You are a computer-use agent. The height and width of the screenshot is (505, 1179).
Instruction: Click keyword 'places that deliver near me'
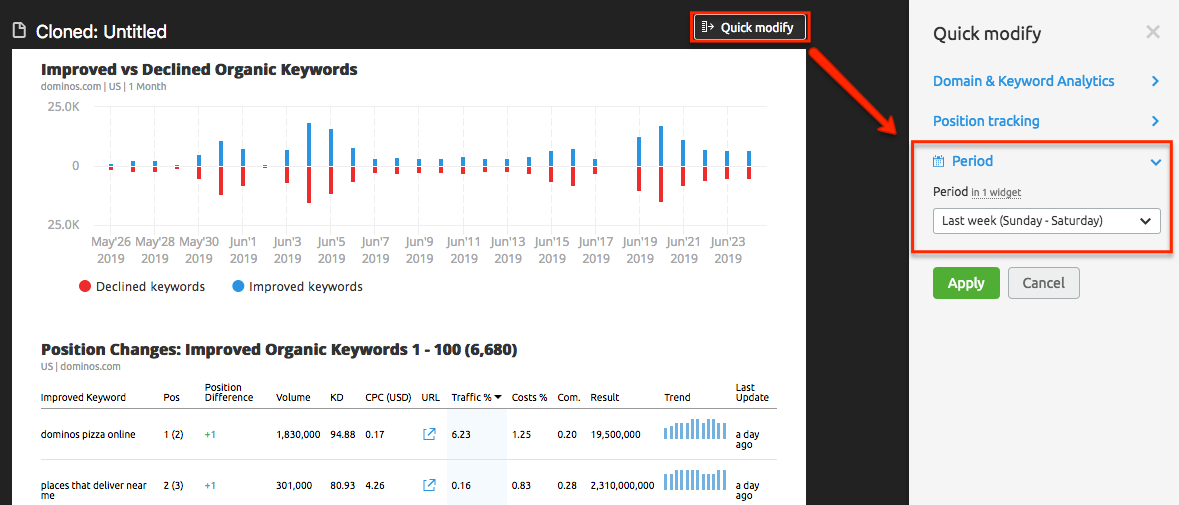(x=94, y=491)
